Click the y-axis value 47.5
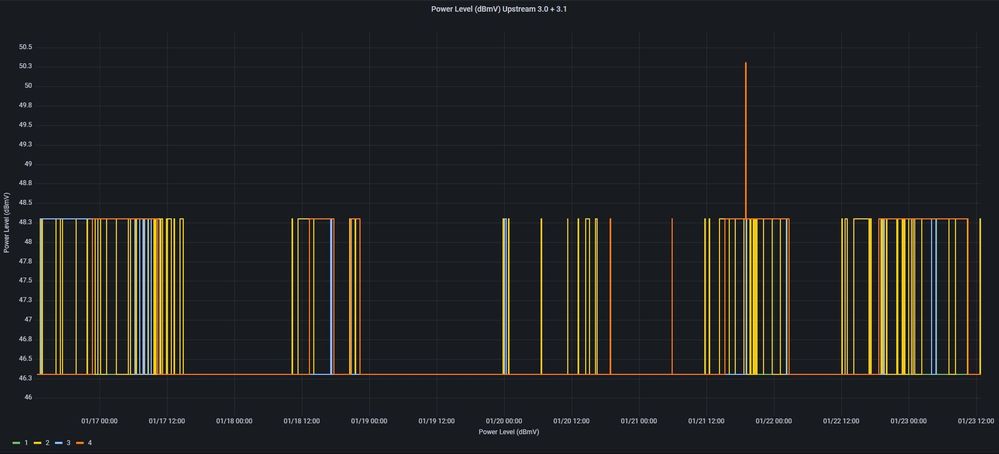The width and height of the screenshot is (999, 454). pyautogui.click(x=25, y=280)
